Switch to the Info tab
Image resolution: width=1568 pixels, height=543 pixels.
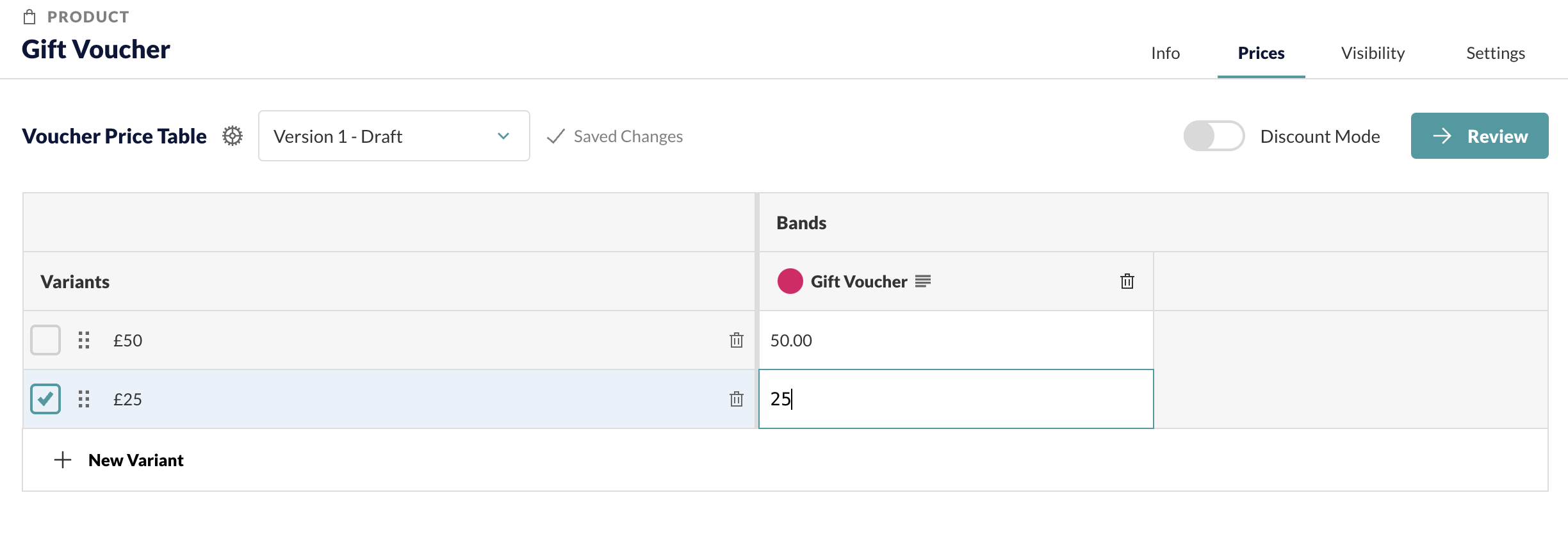[1165, 53]
